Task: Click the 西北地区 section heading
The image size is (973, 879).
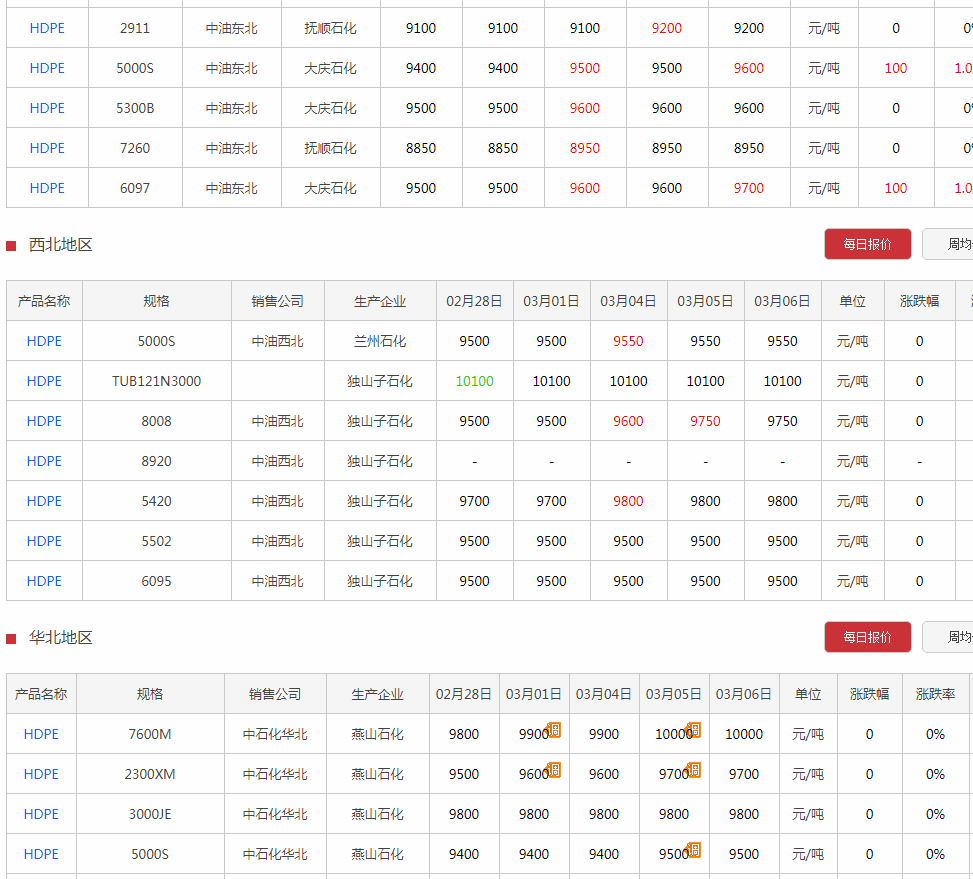Action: tap(61, 245)
